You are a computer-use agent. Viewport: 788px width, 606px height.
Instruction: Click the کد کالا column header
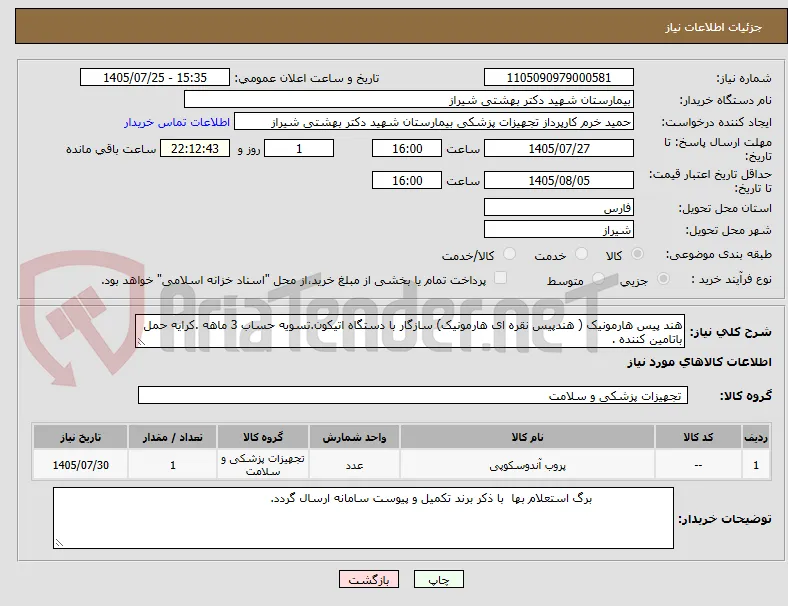point(698,437)
